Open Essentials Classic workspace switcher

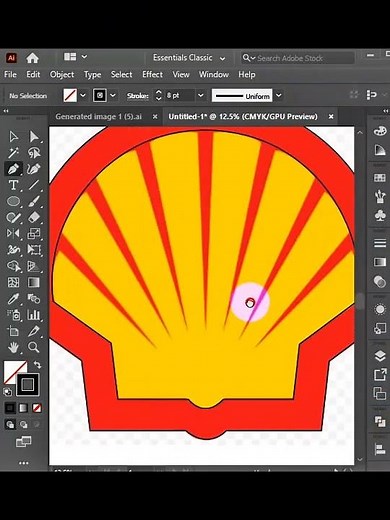(189, 58)
